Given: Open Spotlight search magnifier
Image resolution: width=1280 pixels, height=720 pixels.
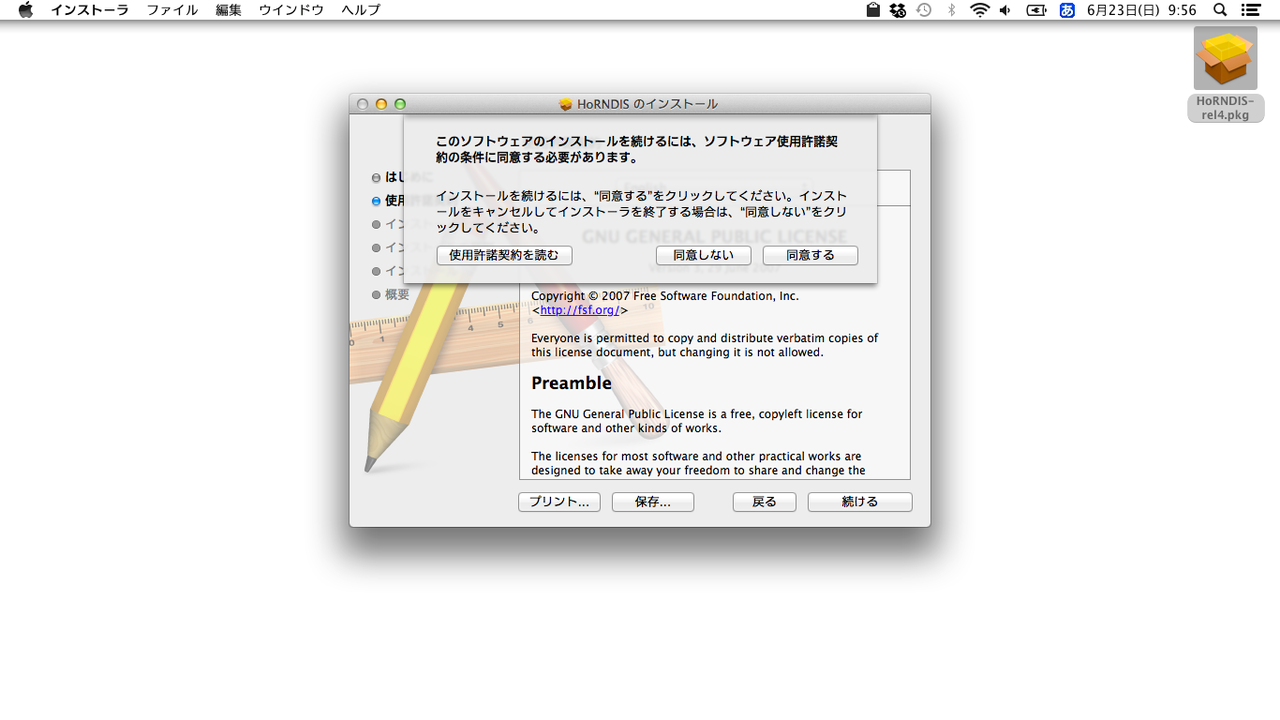Looking at the screenshot, I should pos(1220,10).
